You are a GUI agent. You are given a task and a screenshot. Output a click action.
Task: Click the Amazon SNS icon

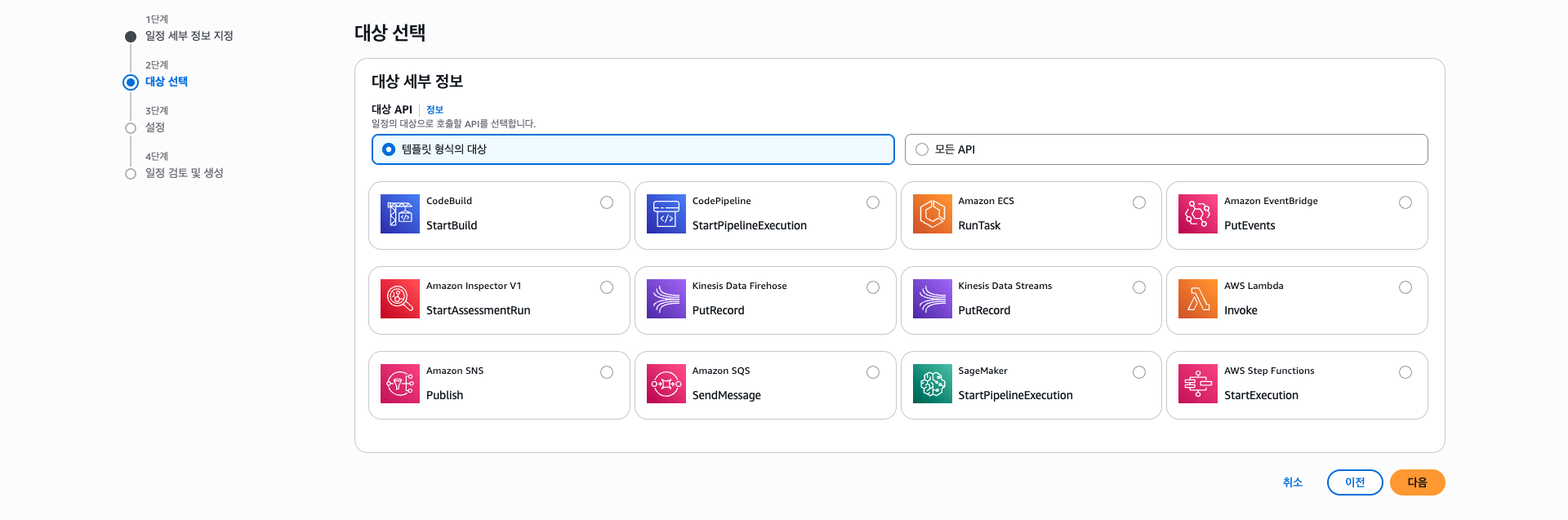tap(400, 384)
